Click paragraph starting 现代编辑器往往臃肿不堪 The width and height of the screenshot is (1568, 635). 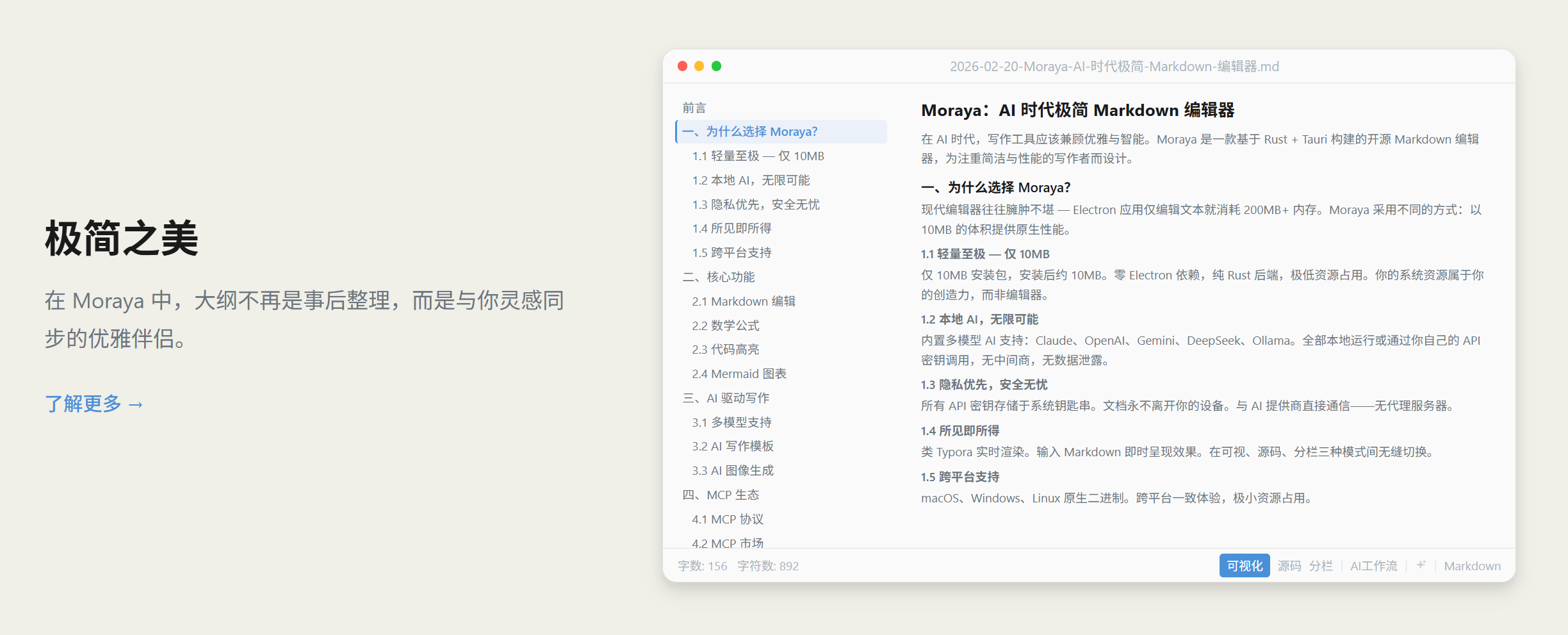1202,219
